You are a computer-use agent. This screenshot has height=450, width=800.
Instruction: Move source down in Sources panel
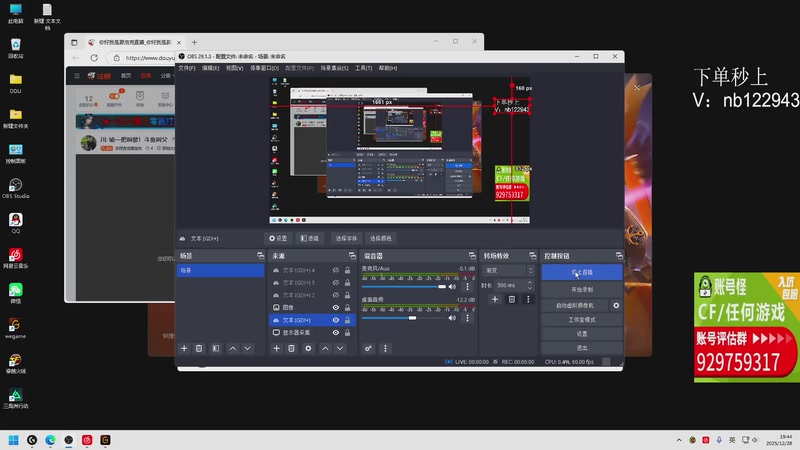pyautogui.click(x=340, y=348)
